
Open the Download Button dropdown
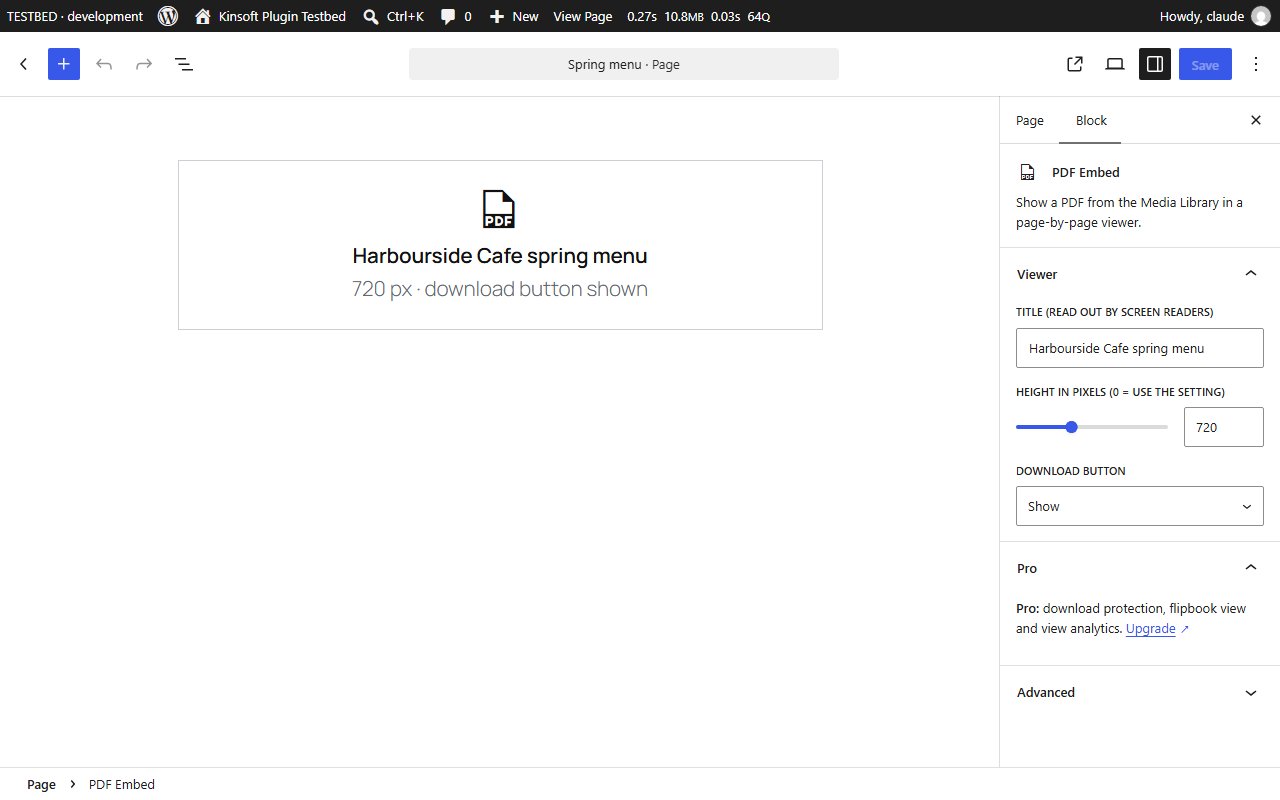pos(1140,506)
